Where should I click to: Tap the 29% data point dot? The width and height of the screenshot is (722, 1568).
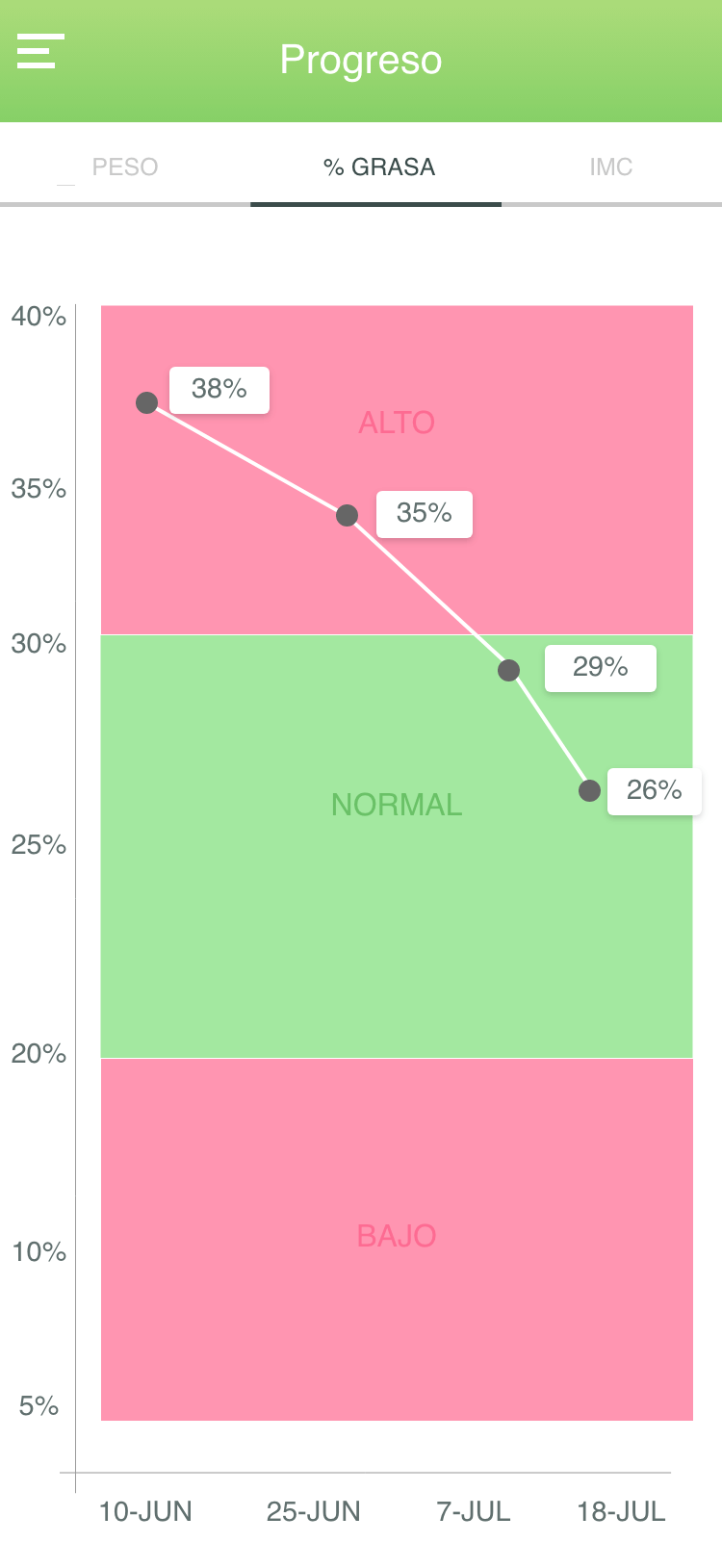tap(508, 670)
